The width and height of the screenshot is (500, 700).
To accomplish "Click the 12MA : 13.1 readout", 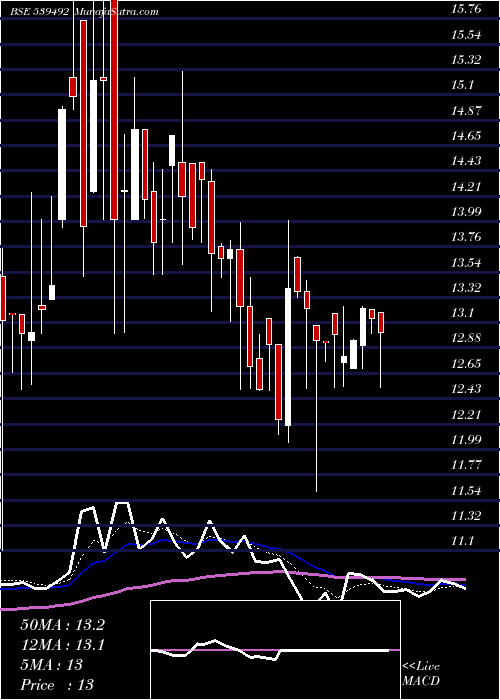I will [62, 645].
